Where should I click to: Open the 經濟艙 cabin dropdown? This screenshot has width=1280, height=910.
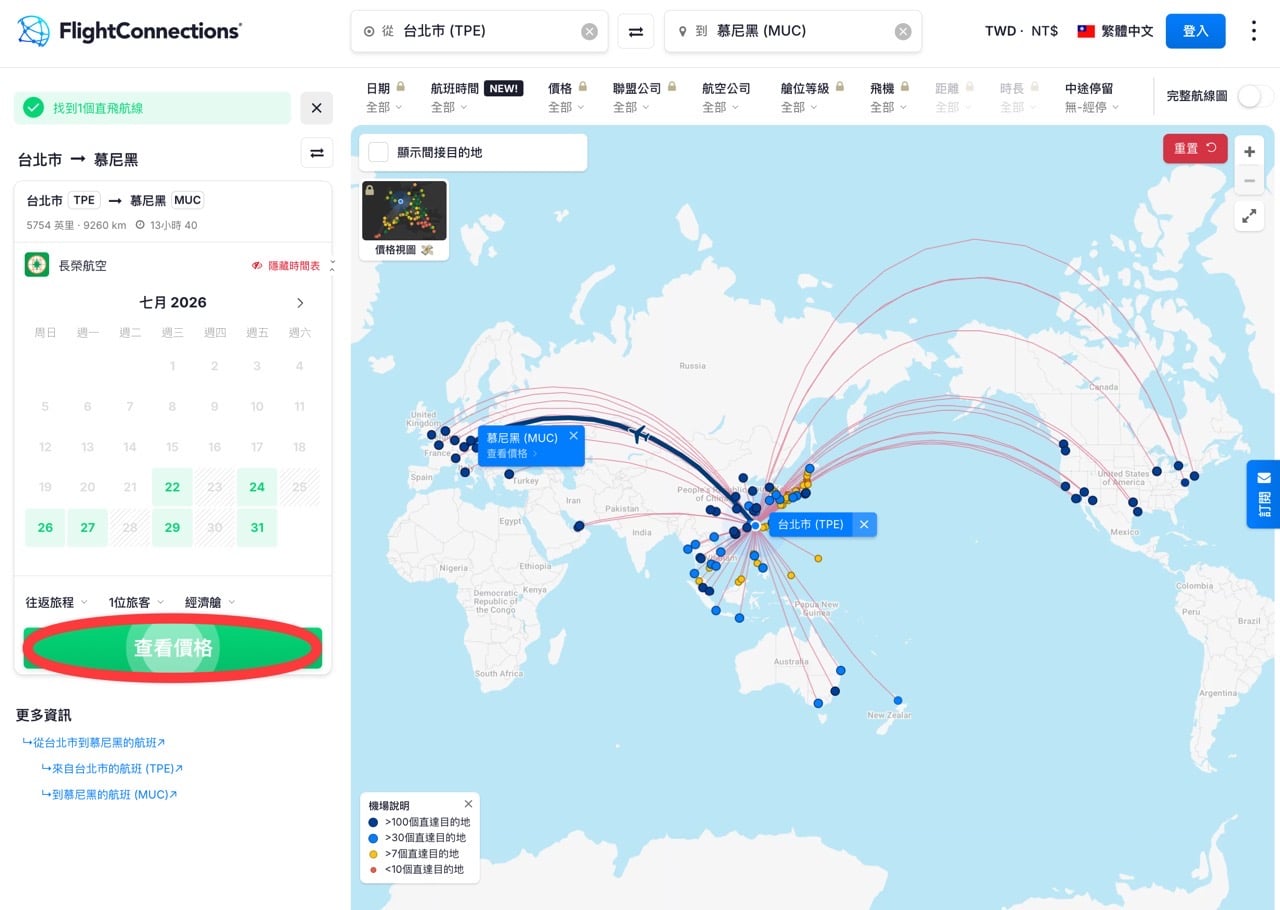click(210, 602)
